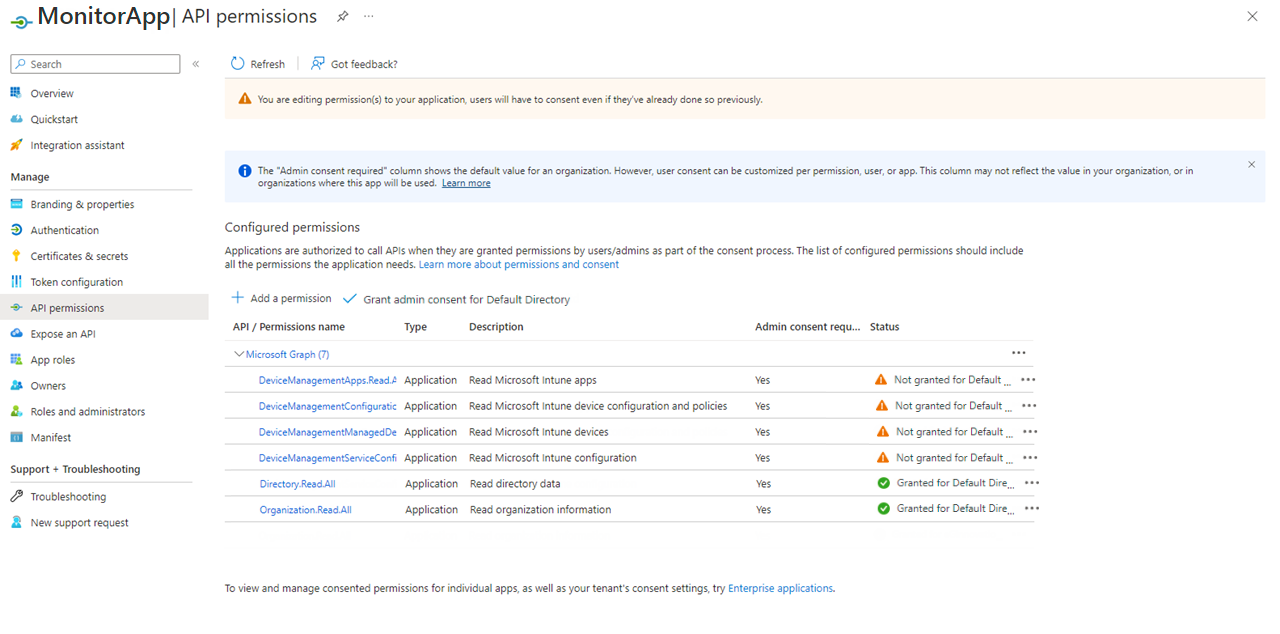Click the warning icon on DeviceManagementApps row
The image size is (1280, 634).
[x=881, y=380]
